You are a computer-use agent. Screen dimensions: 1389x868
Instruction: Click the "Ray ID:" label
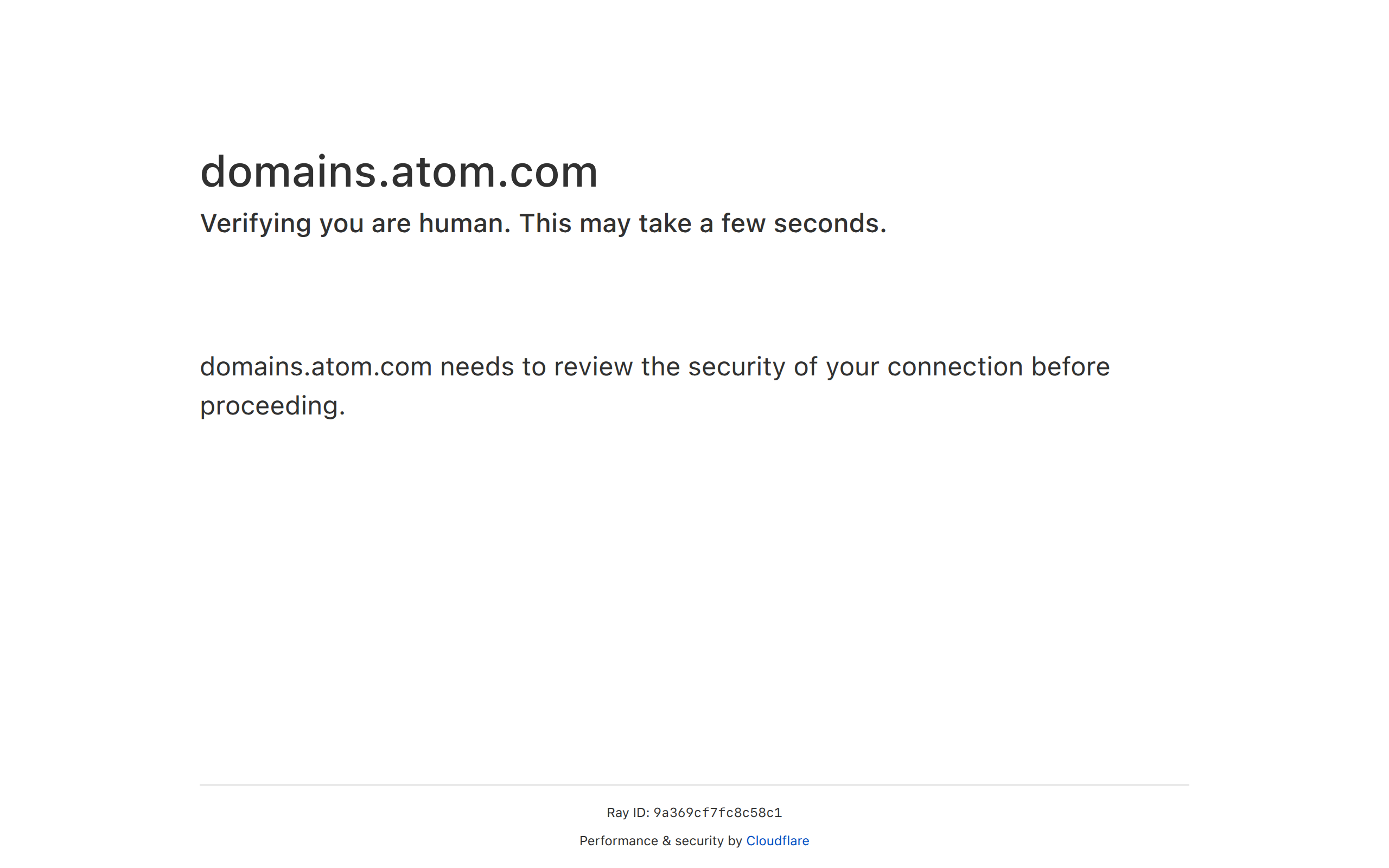(x=627, y=813)
